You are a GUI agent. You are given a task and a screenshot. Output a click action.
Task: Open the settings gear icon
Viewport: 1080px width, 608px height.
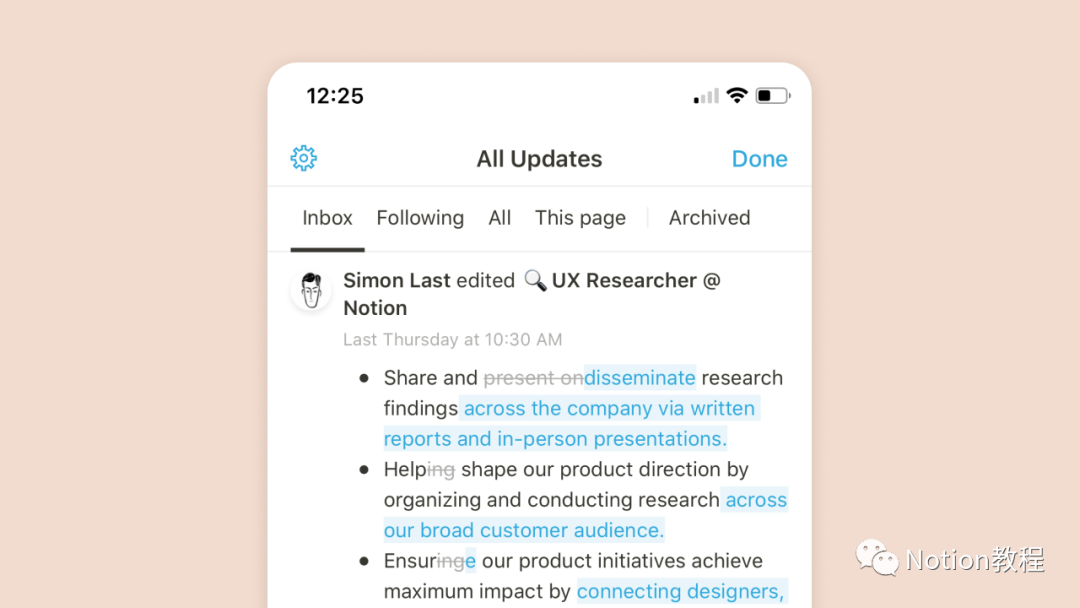304,158
